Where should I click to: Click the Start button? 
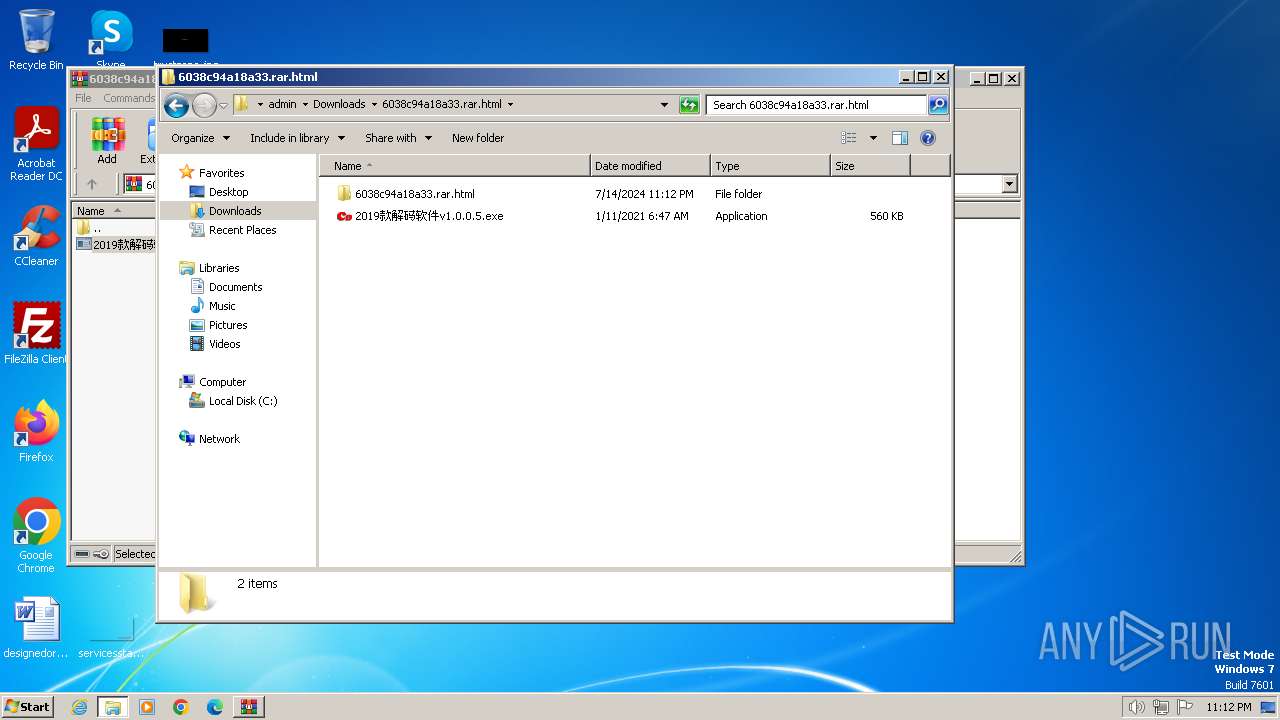tap(27, 706)
